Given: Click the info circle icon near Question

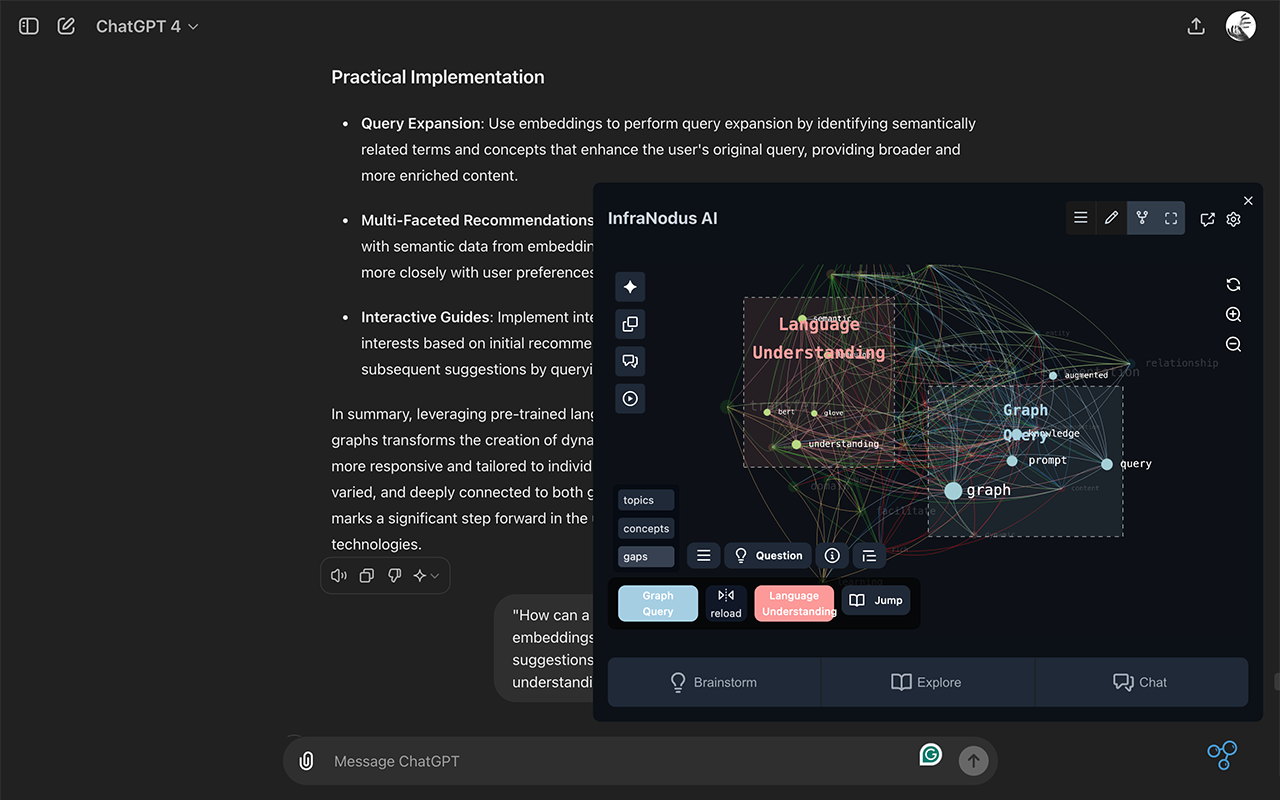Looking at the screenshot, I should click(832, 556).
